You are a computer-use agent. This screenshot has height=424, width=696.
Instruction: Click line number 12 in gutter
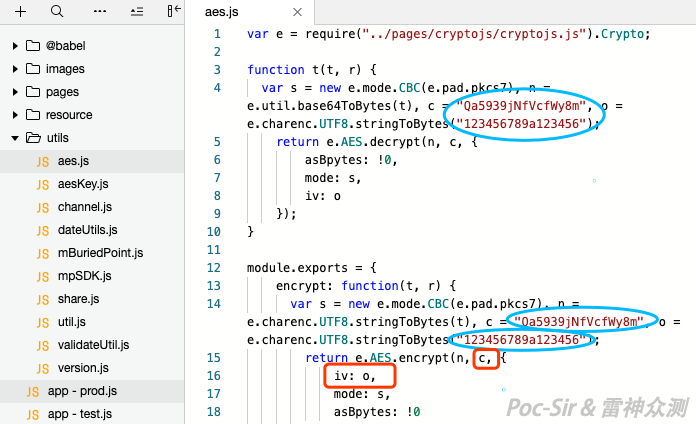pos(214,268)
